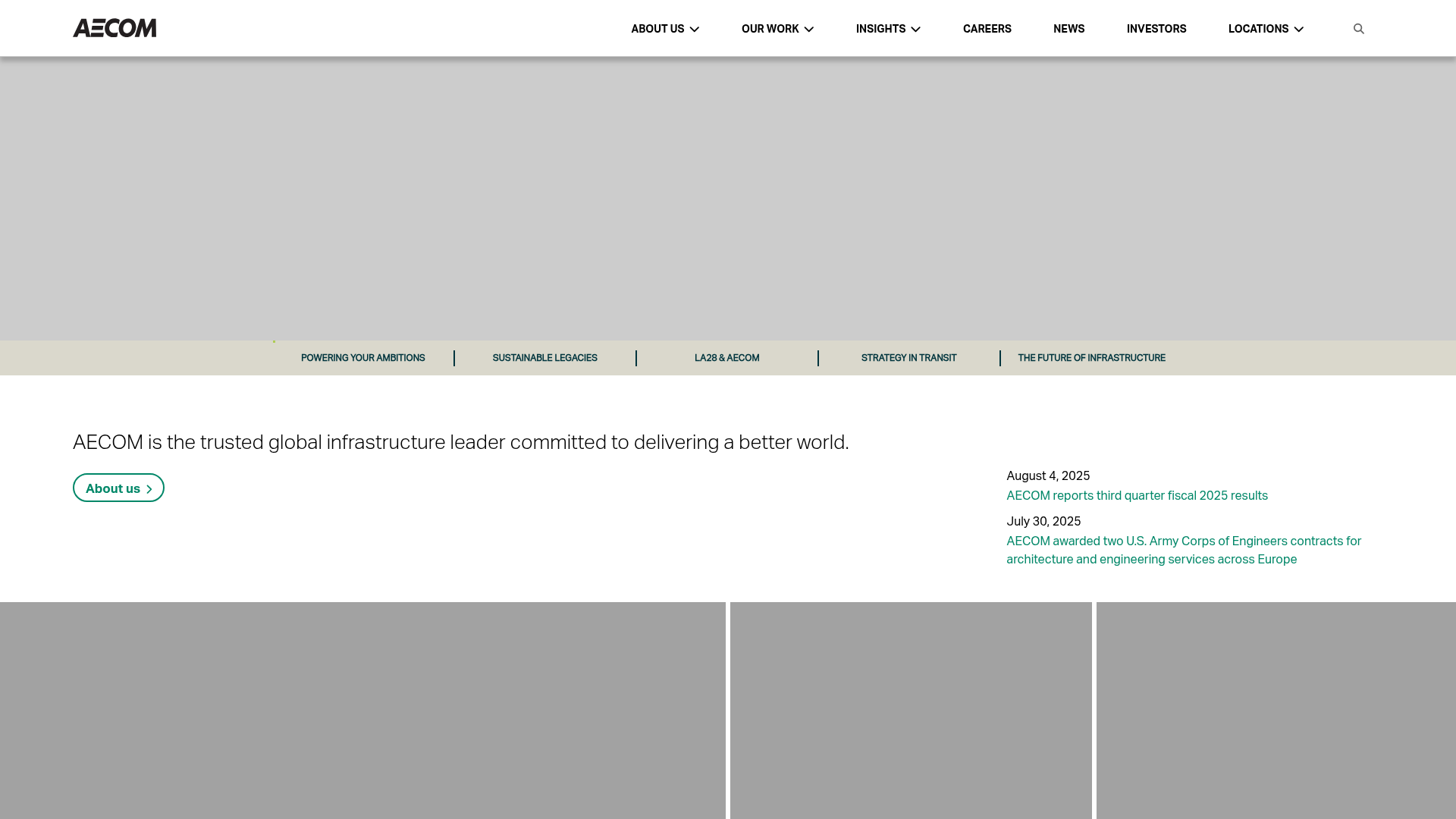Open the NEWS menu item

click(1068, 28)
